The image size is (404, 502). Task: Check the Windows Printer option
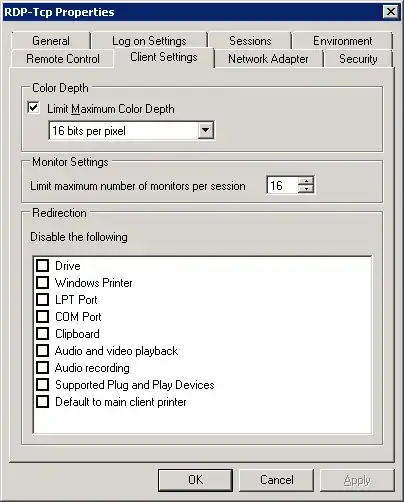pyautogui.click(x=42, y=283)
